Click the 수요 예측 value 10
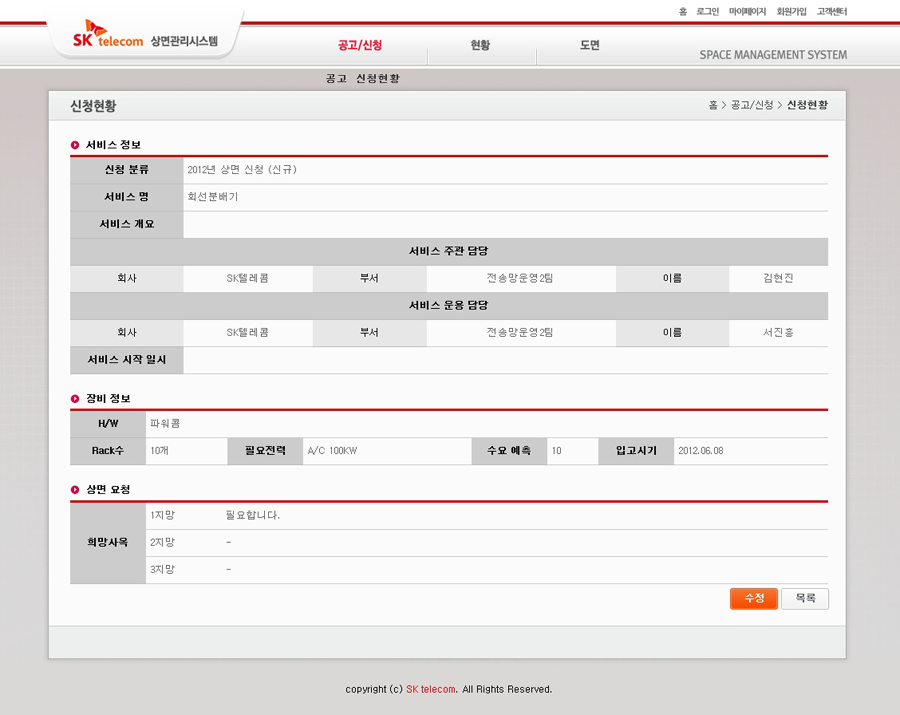The height and width of the screenshot is (715, 900). pyautogui.click(x=556, y=451)
